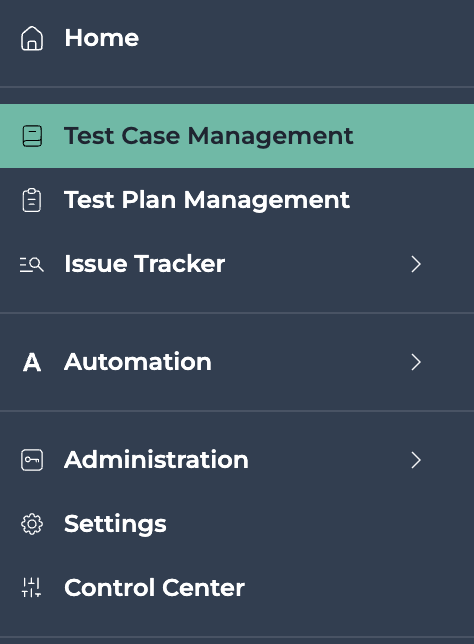474x644 pixels.
Task: Open Test Plan Management
Action: coord(207,200)
